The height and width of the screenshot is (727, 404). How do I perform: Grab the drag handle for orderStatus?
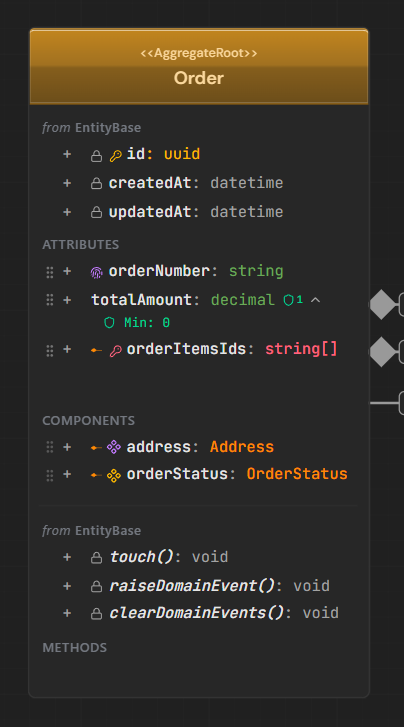click(x=50, y=475)
